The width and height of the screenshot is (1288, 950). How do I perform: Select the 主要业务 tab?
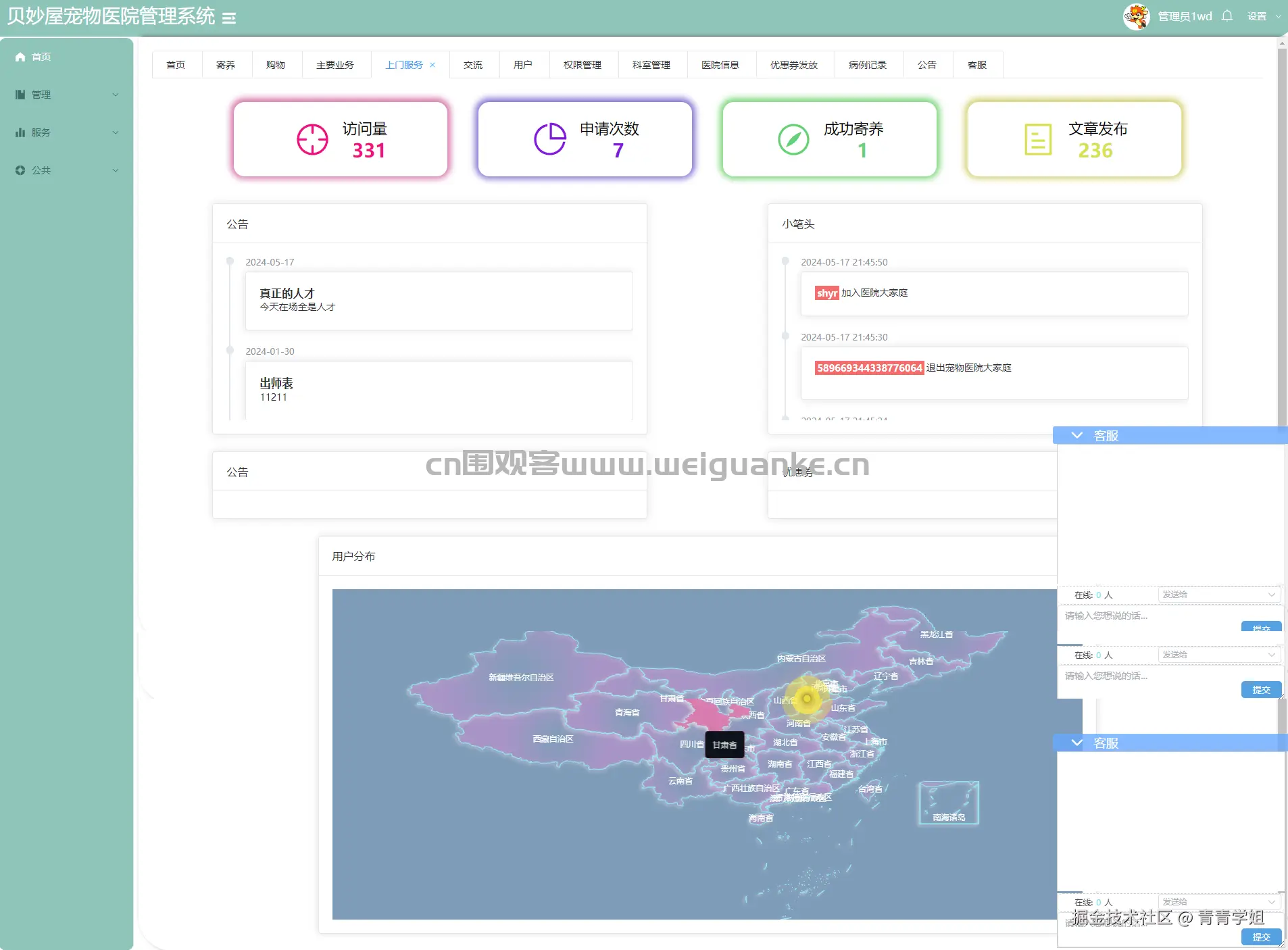coord(335,65)
